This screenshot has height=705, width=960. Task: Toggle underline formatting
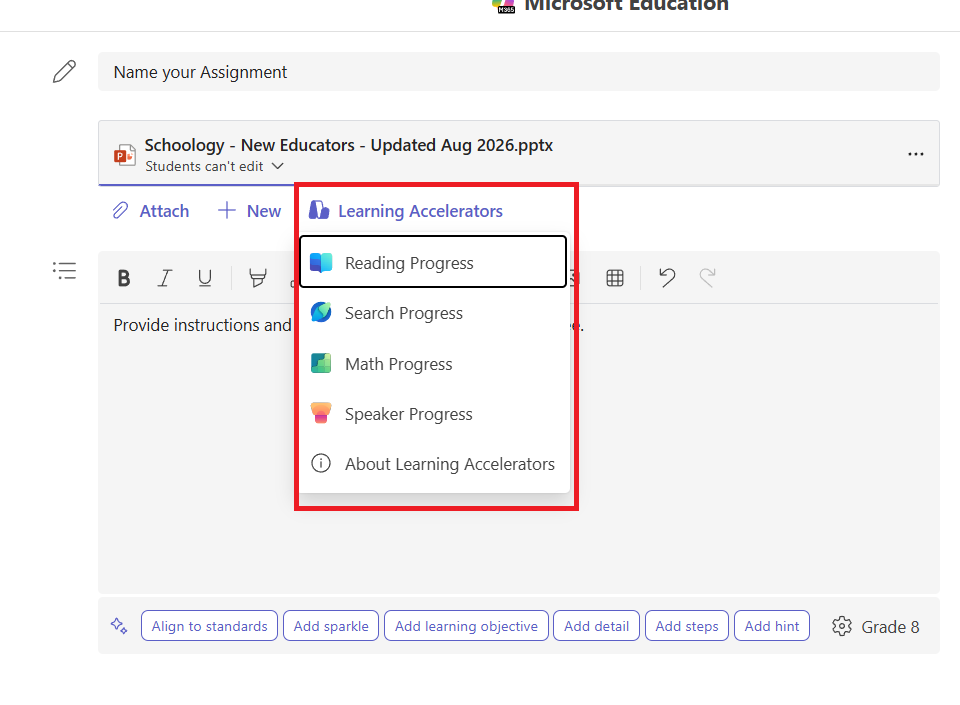point(205,278)
